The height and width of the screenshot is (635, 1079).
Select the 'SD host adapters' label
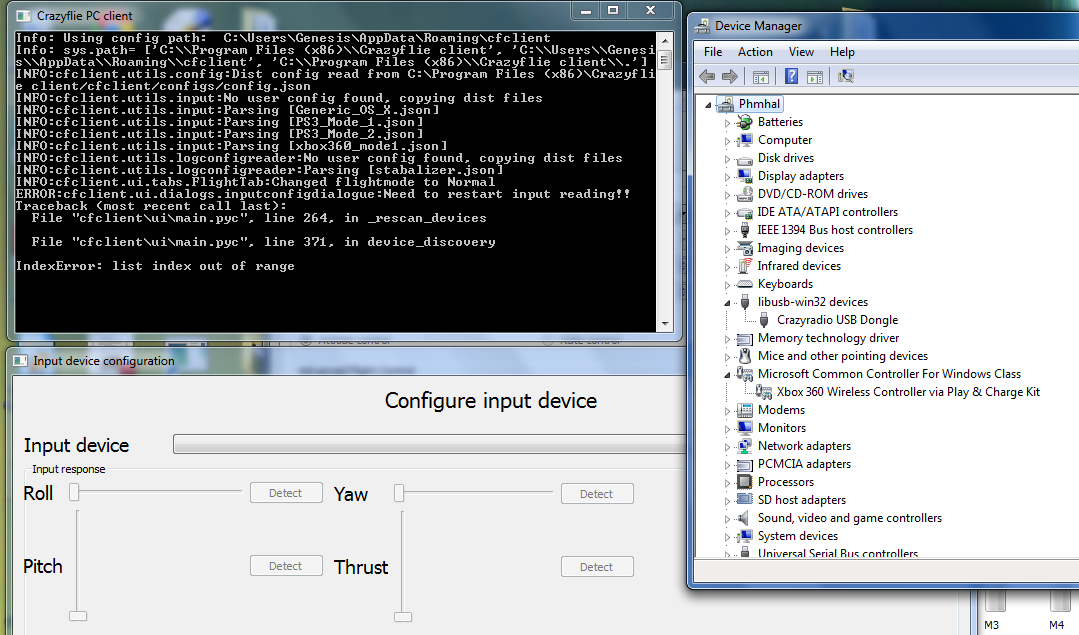pos(802,500)
